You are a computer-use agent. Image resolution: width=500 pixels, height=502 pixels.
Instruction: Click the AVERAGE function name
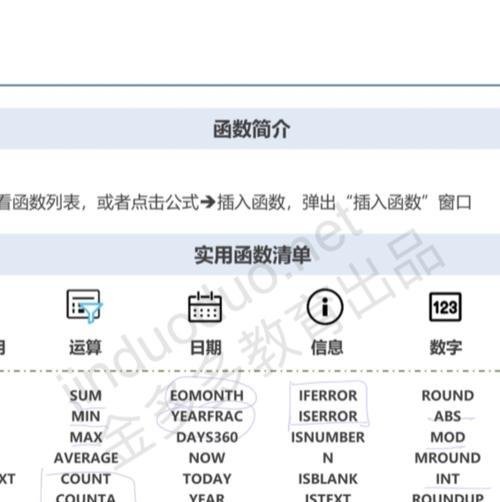(x=86, y=458)
